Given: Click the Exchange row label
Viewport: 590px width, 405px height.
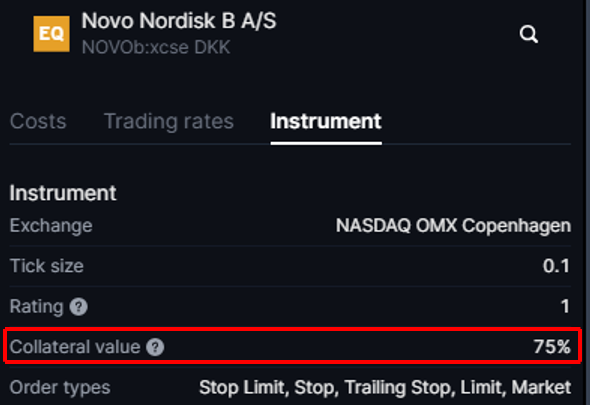Looking at the screenshot, I should pos(51,226).
